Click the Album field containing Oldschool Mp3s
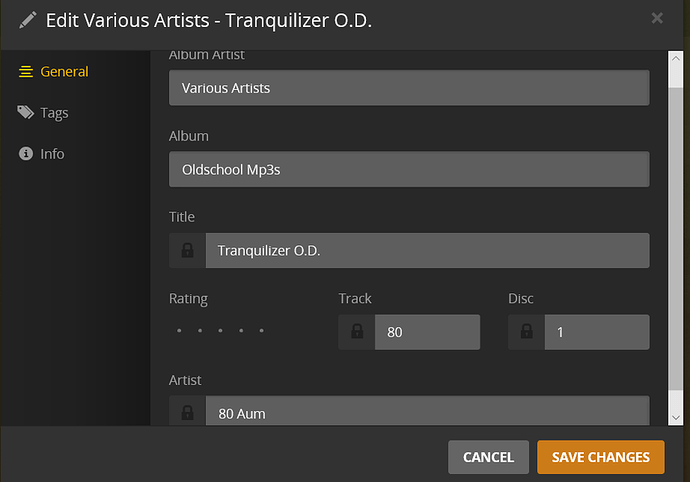The image size is (690, 482). (409, 169)
